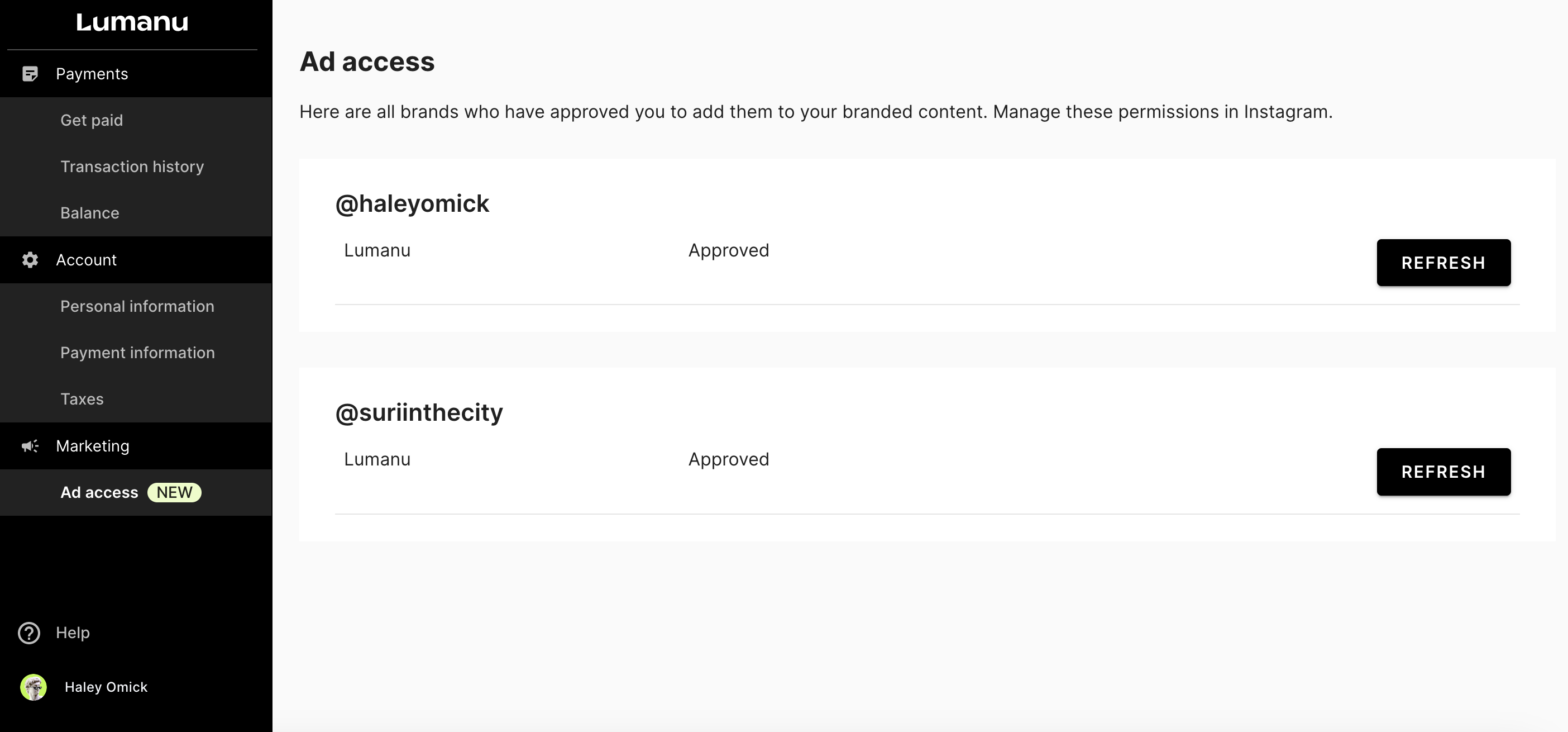1568x732 pixels.
Task: Open Get paid page
Action: click(x=92, y=120)
